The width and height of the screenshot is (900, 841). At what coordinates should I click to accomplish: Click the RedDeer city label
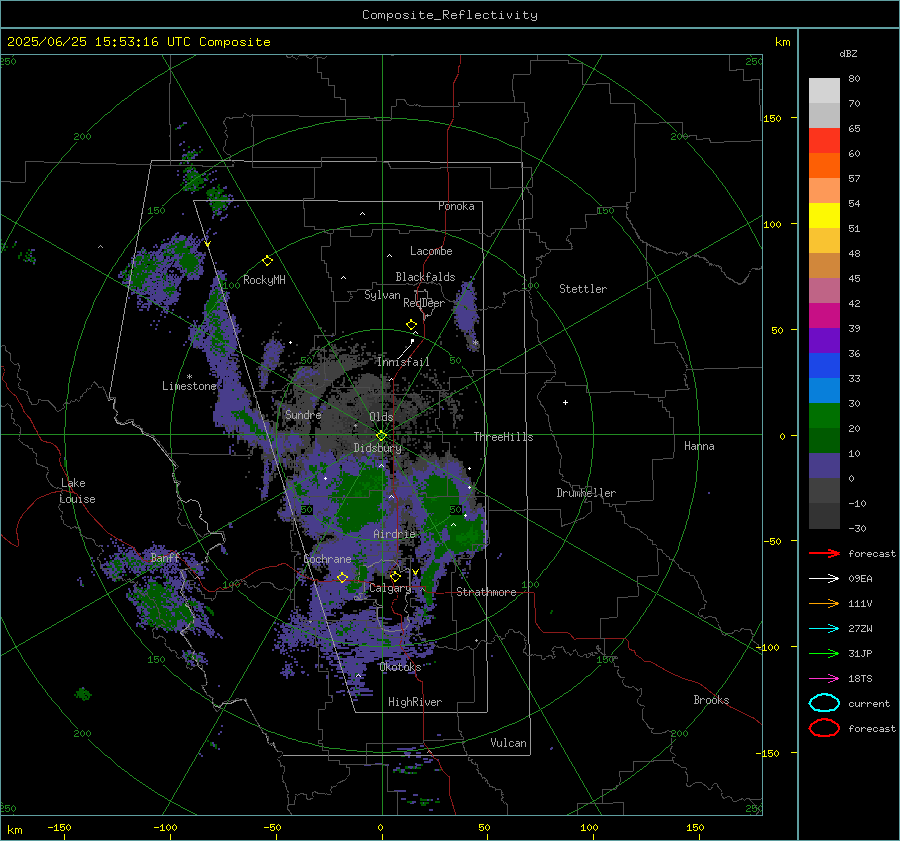(424, 303)
